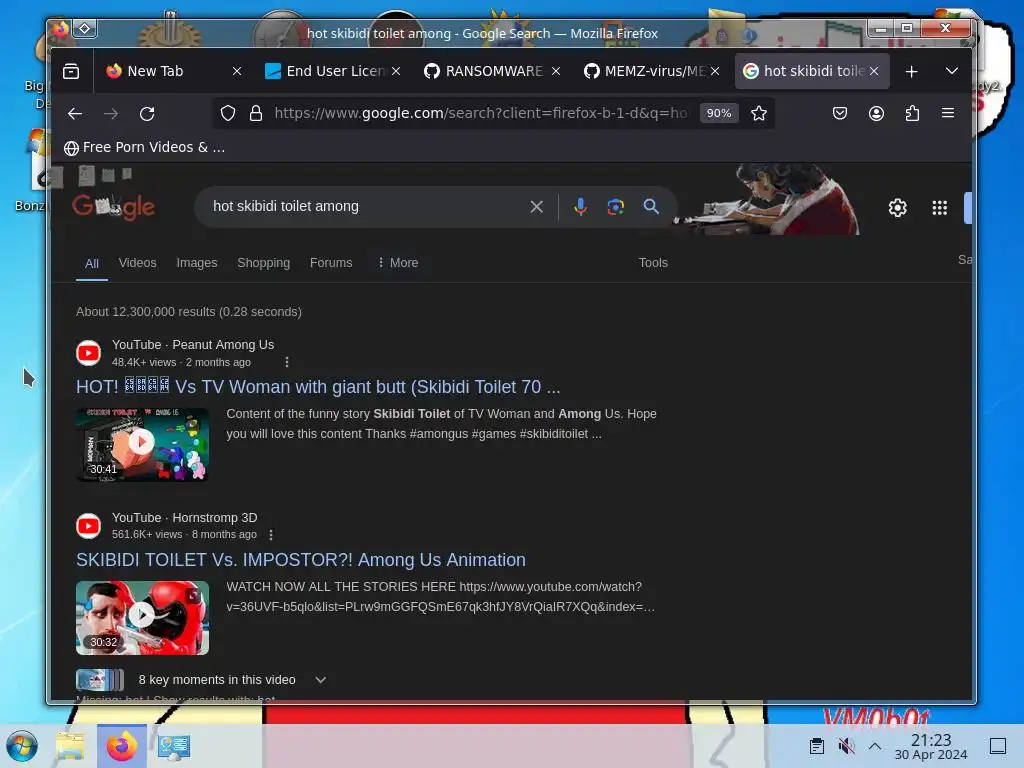Select the Videos search tab

pyautogui.click(x=137, y=263)
